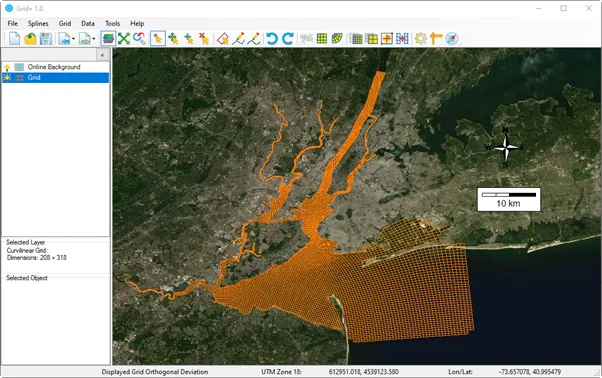Select the magnifier zoom tool
This screenshot has width=602, height=378.
[x=139, y=38]
